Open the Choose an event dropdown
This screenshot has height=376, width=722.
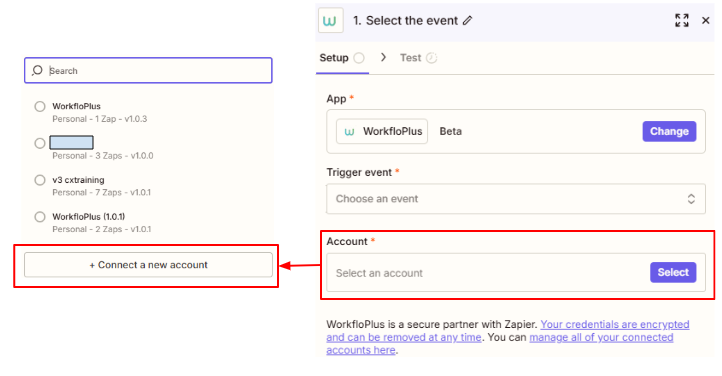pos(516,199)
